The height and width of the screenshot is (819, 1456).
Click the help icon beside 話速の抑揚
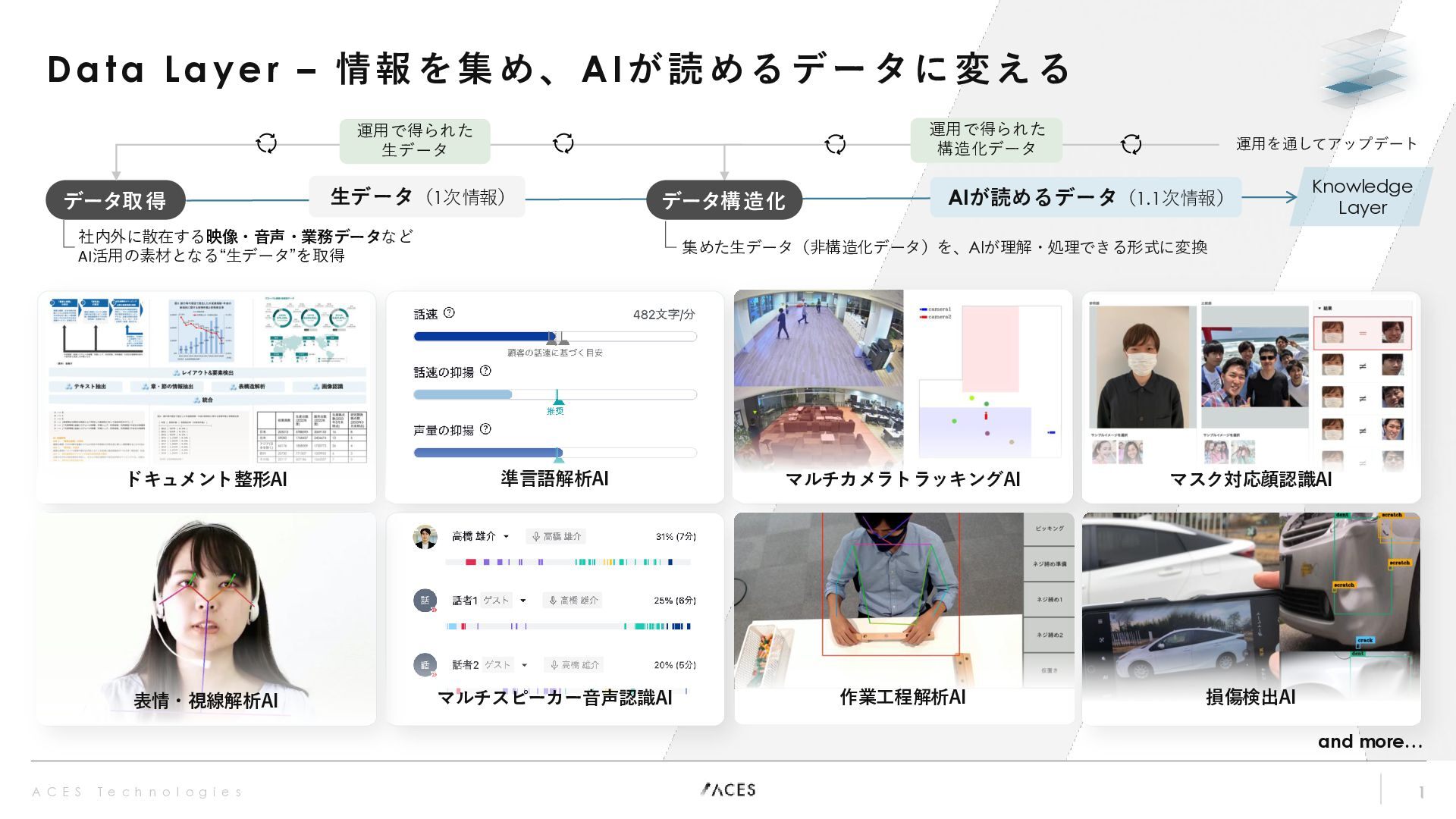(486, 371)
